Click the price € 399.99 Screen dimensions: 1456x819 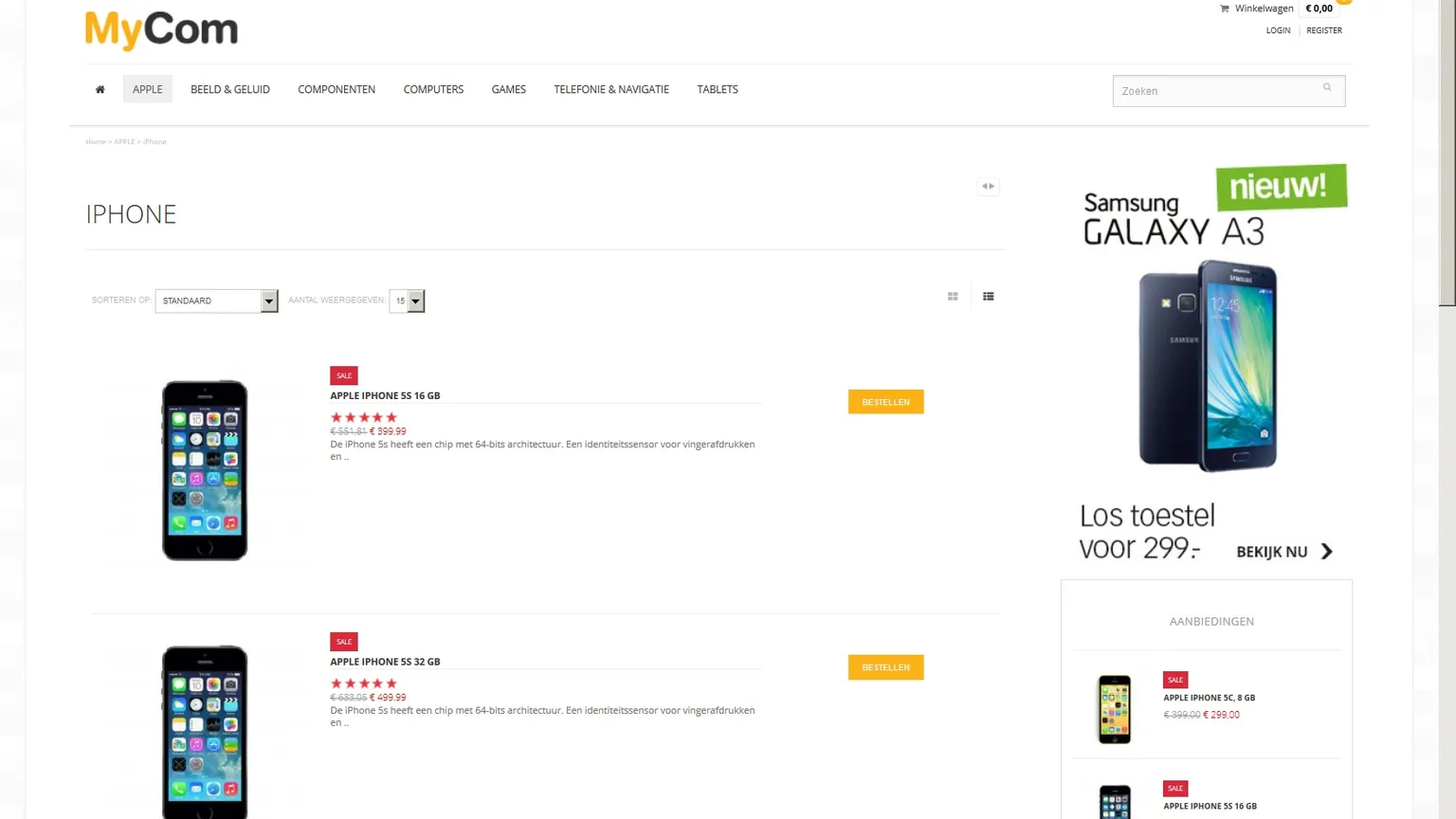pos(388,431)
